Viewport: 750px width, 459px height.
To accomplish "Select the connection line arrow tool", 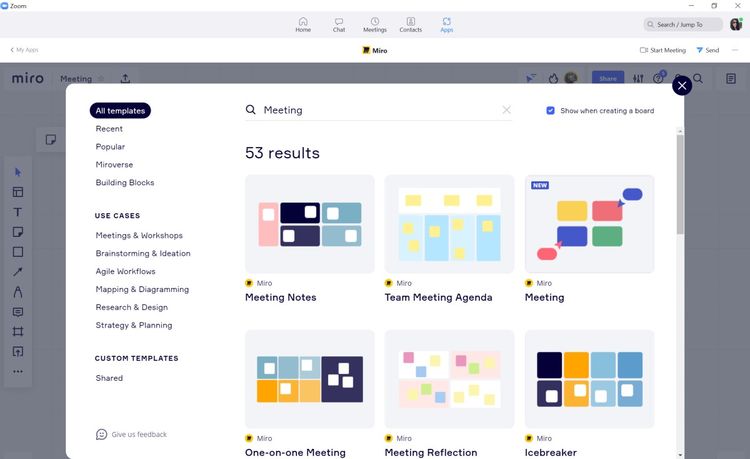I will [x=18, y=272].
